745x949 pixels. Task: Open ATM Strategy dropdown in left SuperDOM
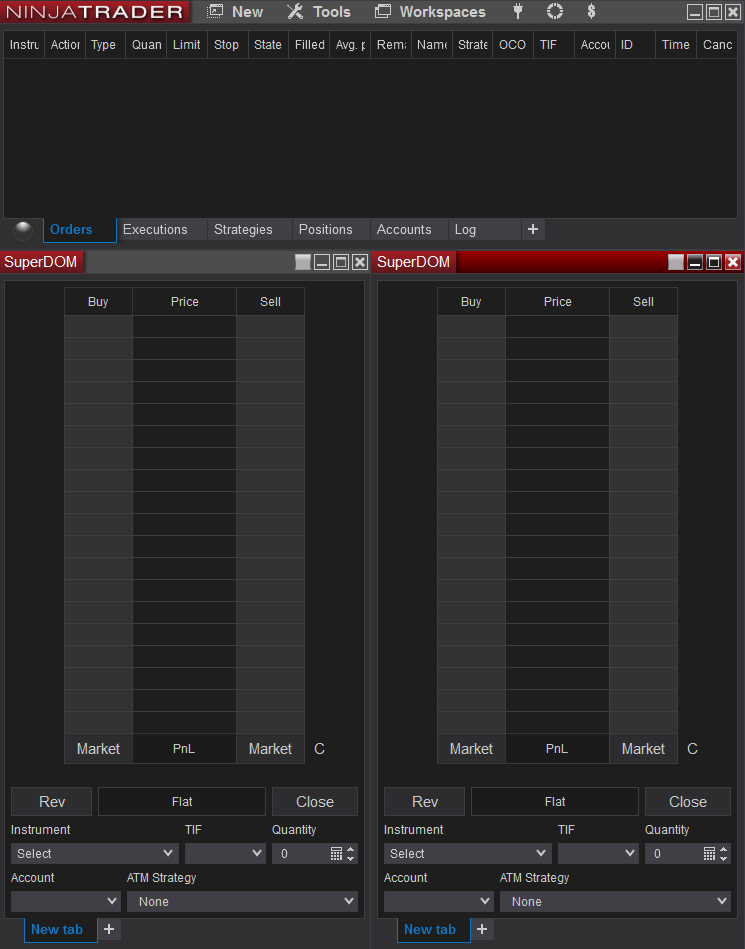[x=242, y=901]
